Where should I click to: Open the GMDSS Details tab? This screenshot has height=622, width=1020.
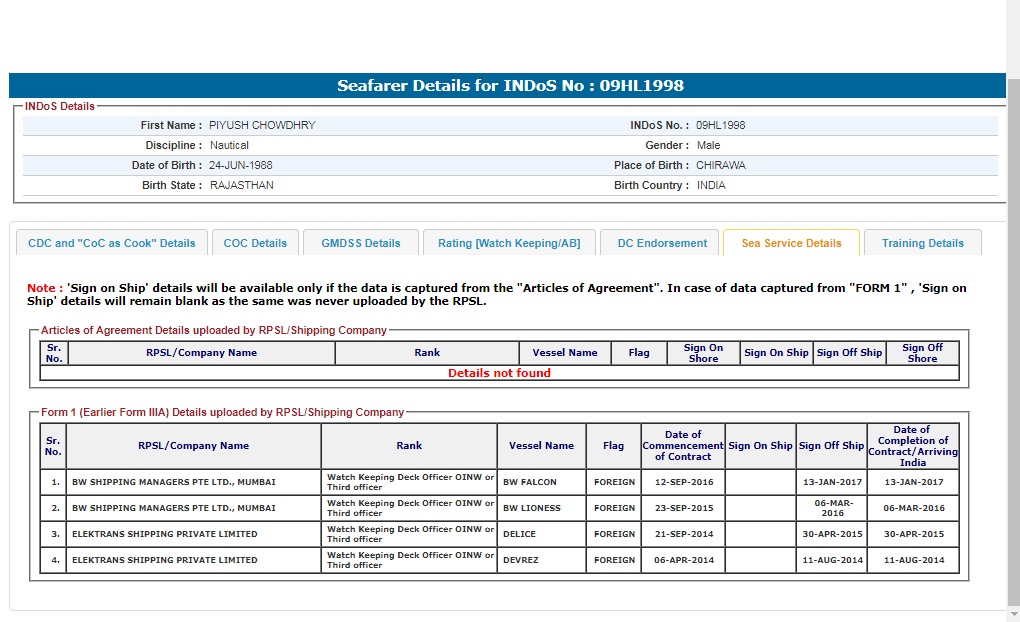[361, 243]
